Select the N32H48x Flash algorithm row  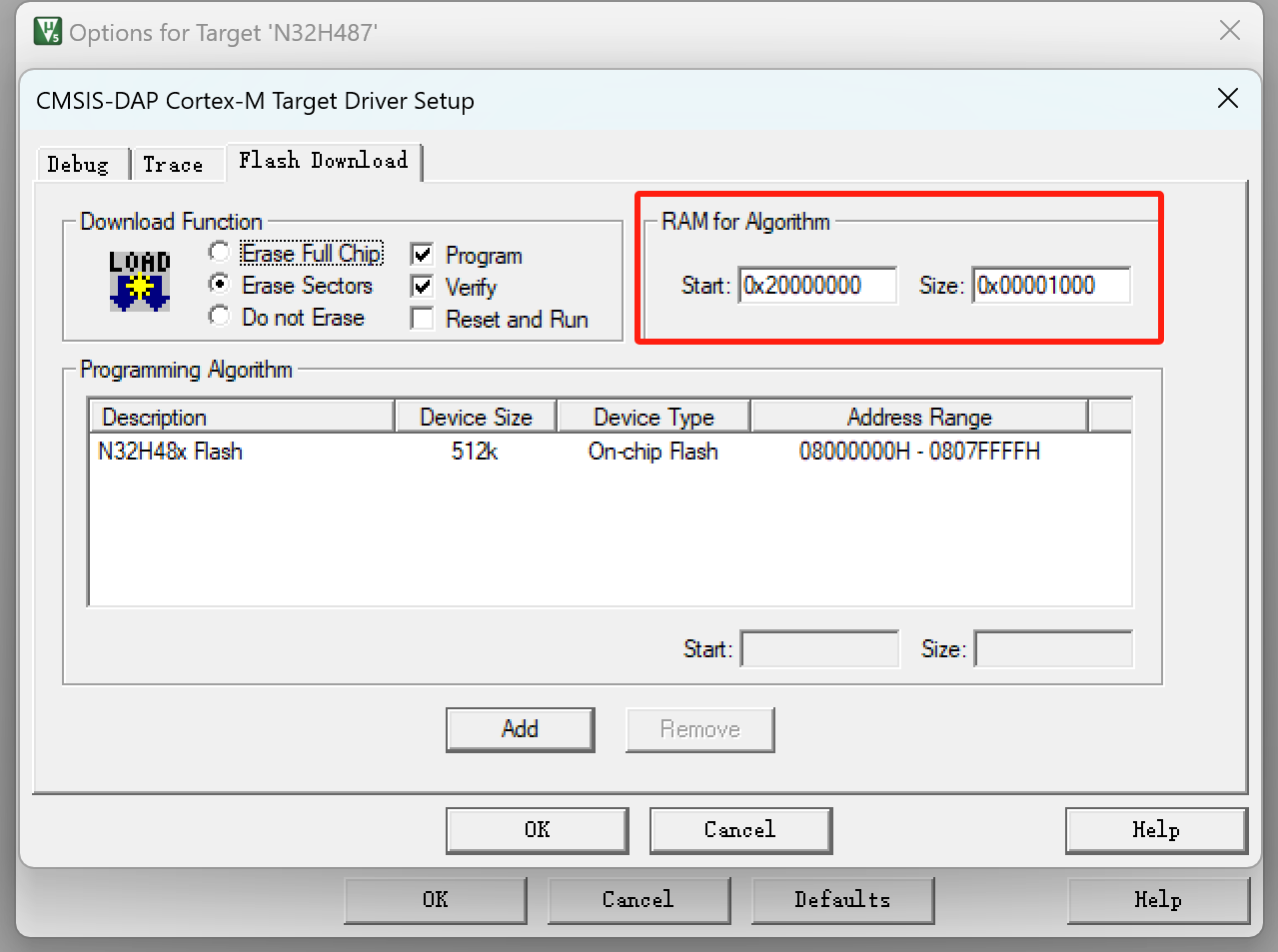coord(610,452)
